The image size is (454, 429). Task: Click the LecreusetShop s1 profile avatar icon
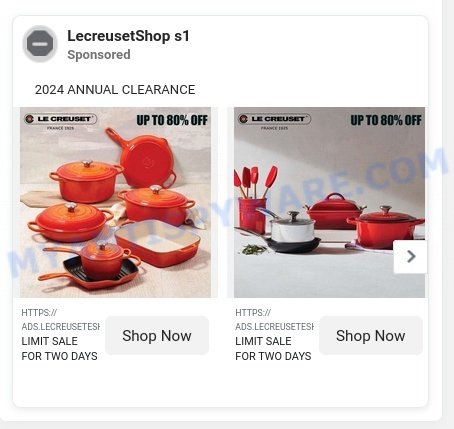pyautogui.click(x=40, y=44)
